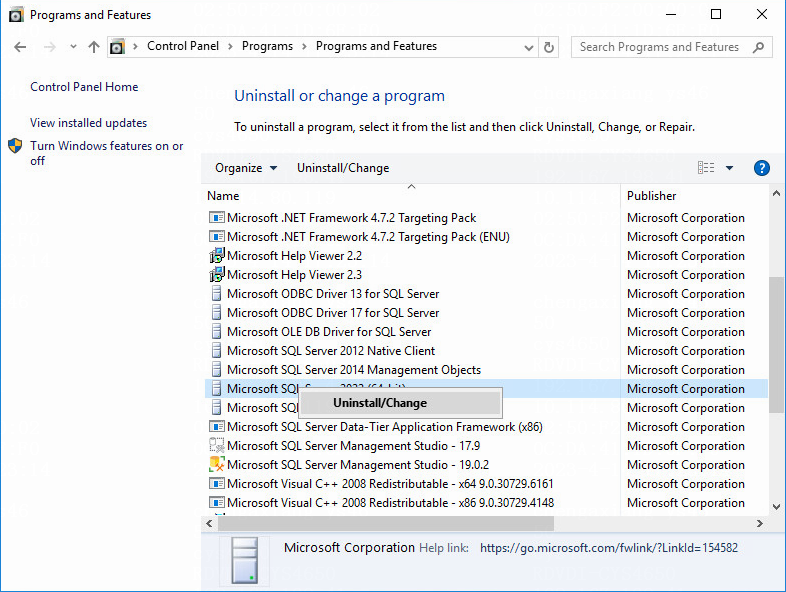
Task: Open View installed updates link
Action: click(89, 123)
